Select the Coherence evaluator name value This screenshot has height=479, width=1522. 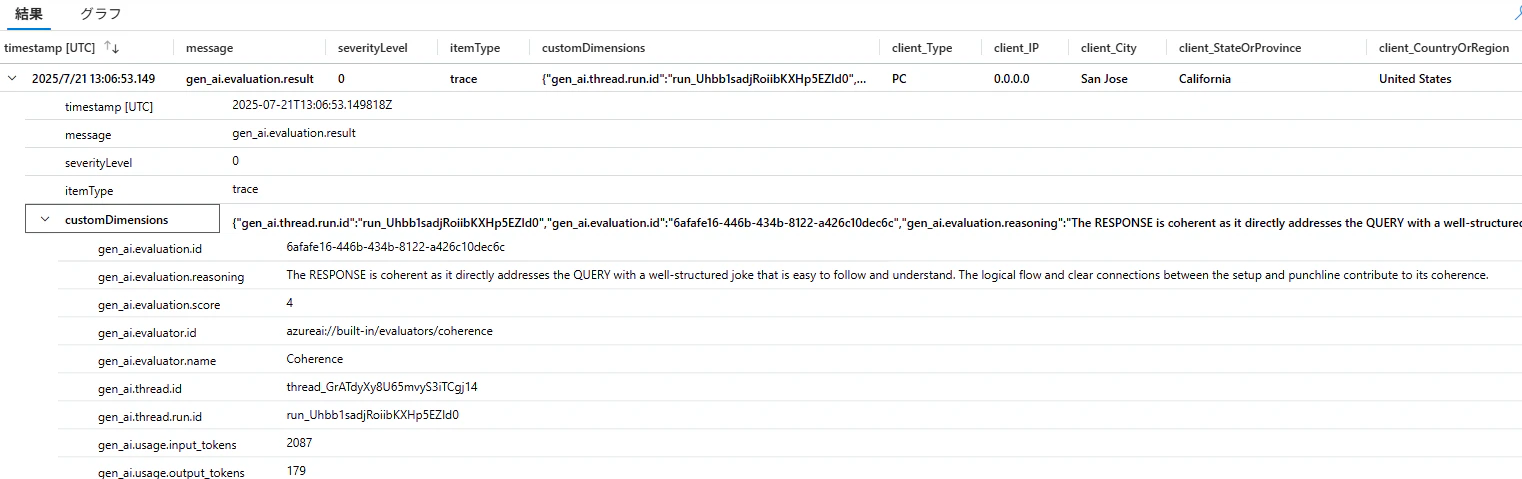pyautogui.click(x=314, y=359)
